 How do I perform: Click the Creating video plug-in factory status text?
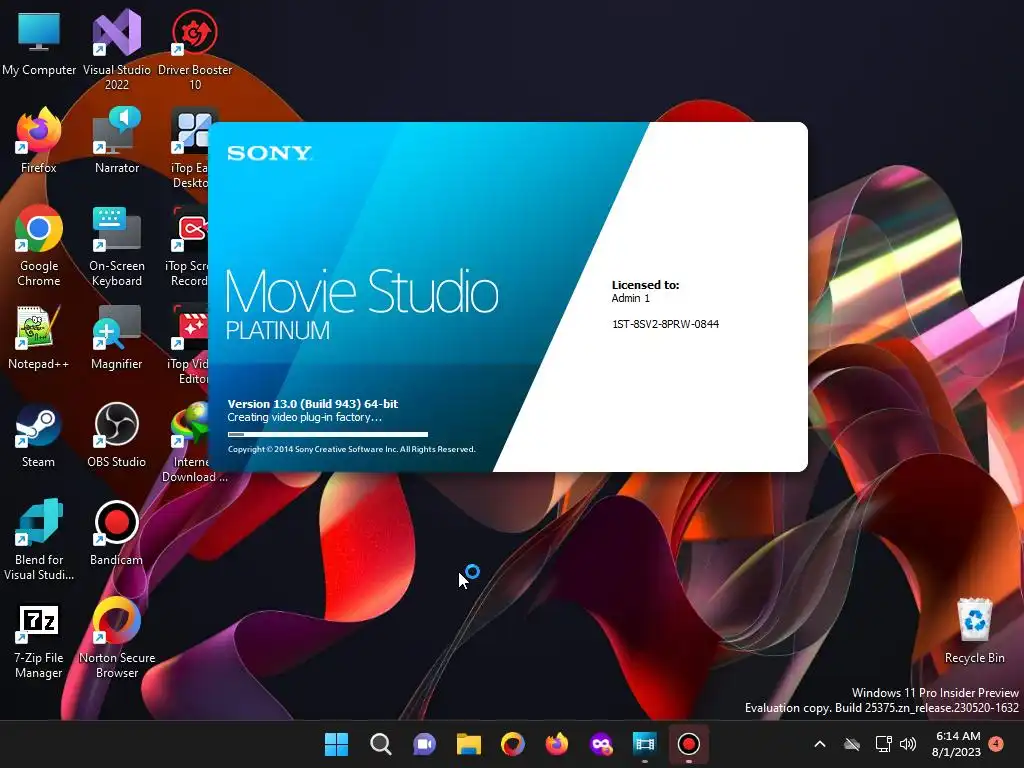coord(304,417)
